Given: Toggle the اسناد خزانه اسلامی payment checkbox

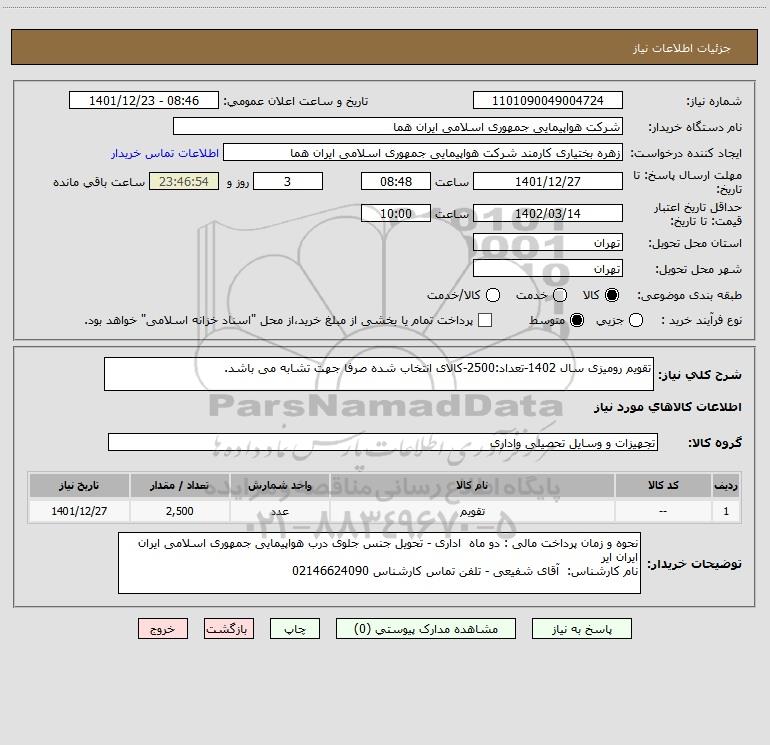Looking at the screenshot, I should click(485, 320).
